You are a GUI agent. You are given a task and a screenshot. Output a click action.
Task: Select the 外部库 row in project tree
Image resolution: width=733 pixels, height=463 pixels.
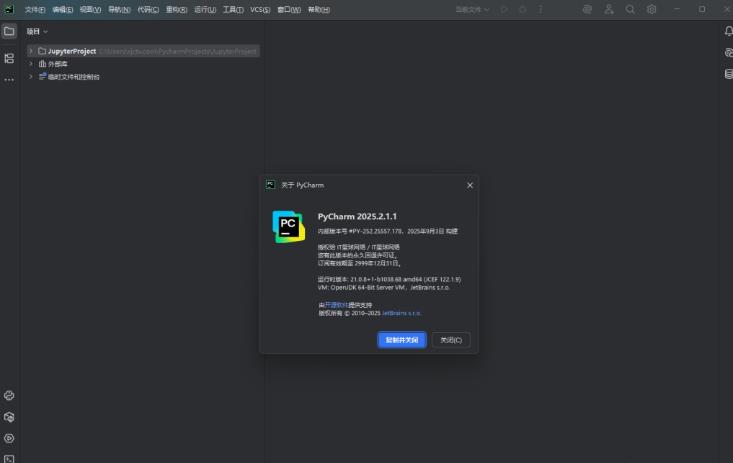click(x=143, y=64)
